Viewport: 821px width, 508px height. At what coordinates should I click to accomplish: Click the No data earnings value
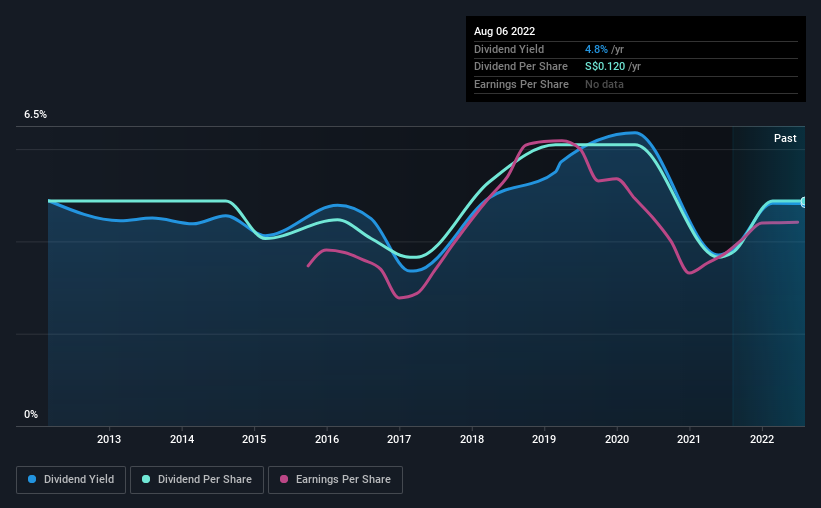pos(604,84)
